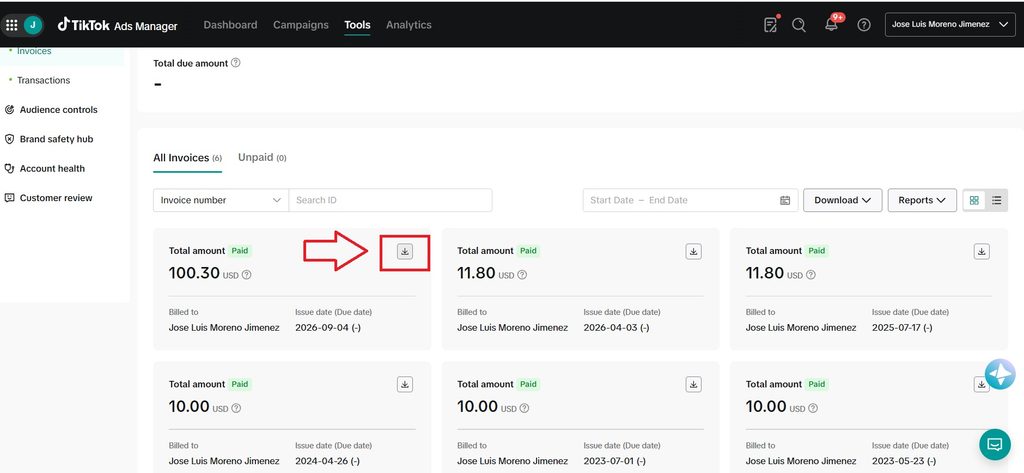Click the Search ID input field
The width and height of the screenshot is (1024, 473).
click(x=391, y=201)
